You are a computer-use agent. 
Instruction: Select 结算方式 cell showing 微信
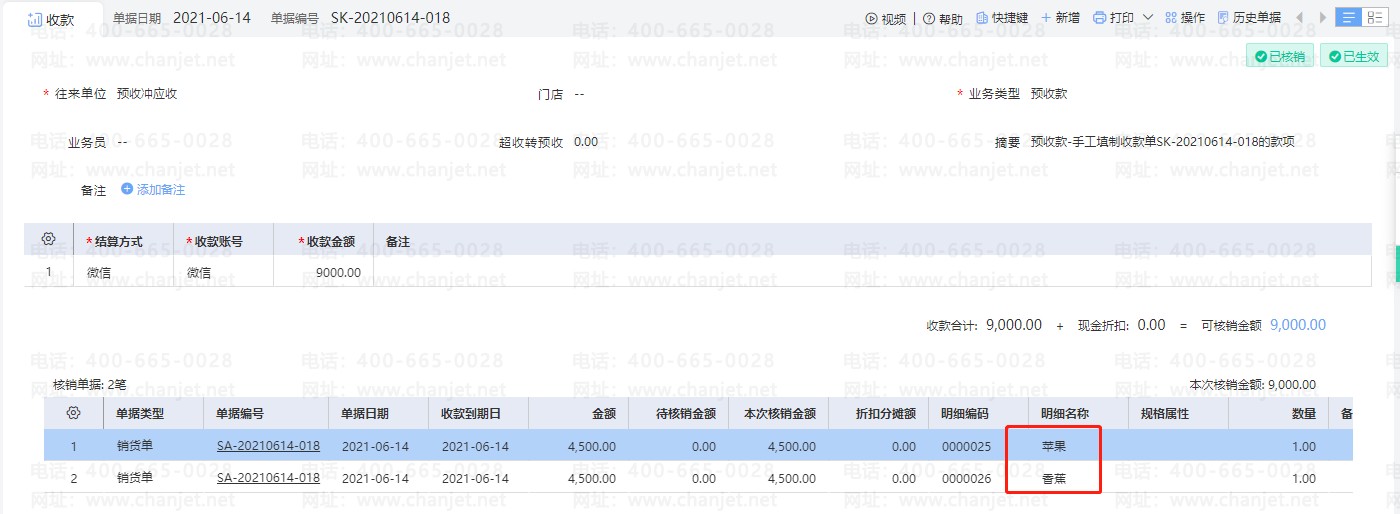tap(124, 272)
